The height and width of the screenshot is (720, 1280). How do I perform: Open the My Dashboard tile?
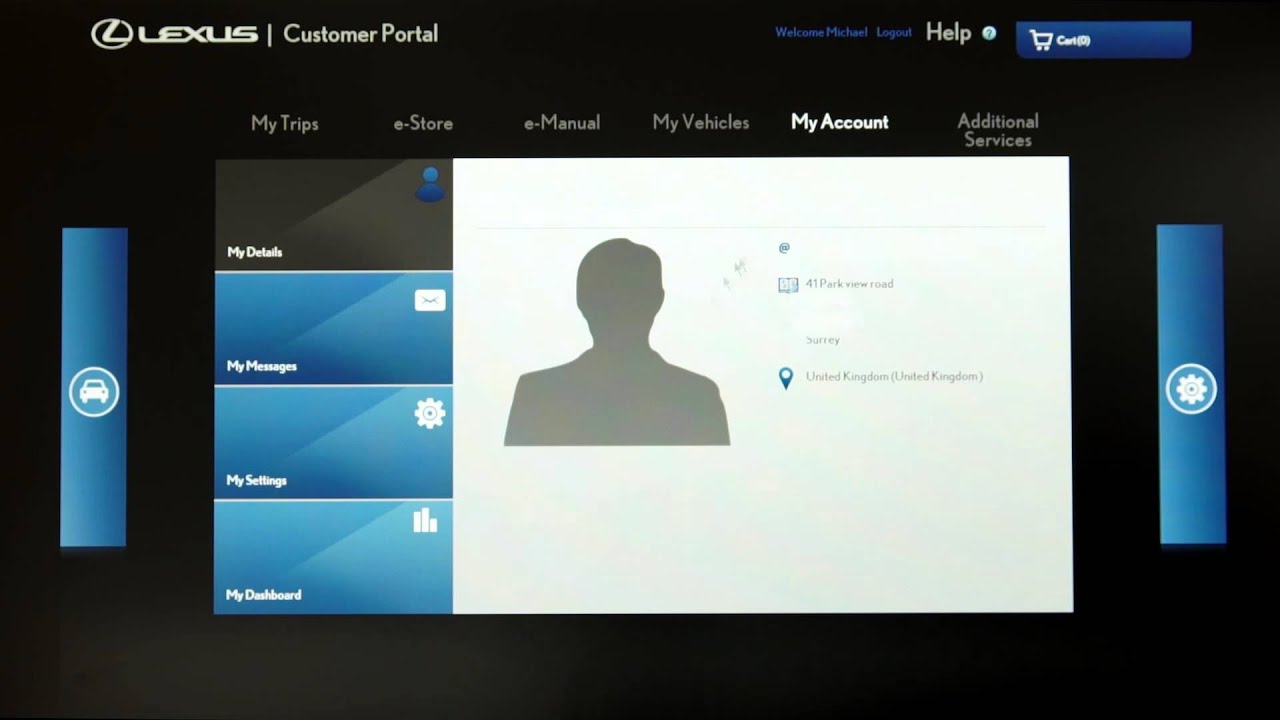click(334, 557)
